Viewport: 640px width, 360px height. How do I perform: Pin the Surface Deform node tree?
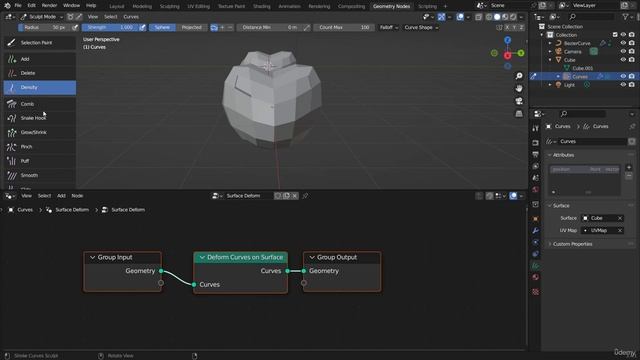pos(305,196)
